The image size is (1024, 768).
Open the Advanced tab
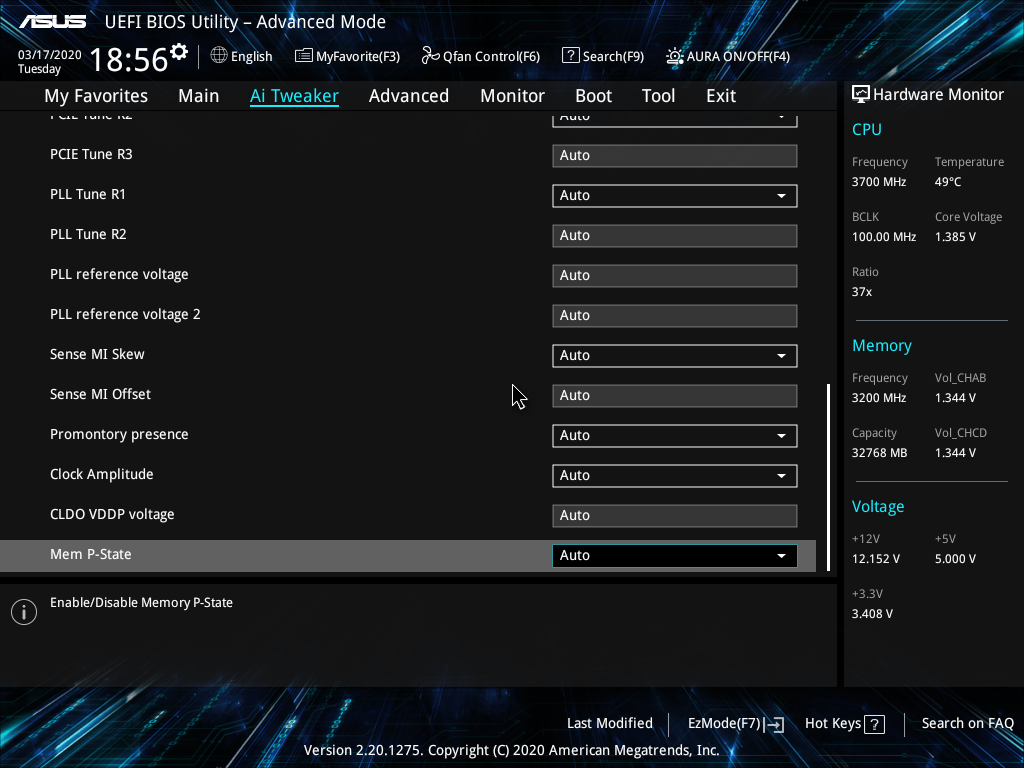(x=409, y=96)
